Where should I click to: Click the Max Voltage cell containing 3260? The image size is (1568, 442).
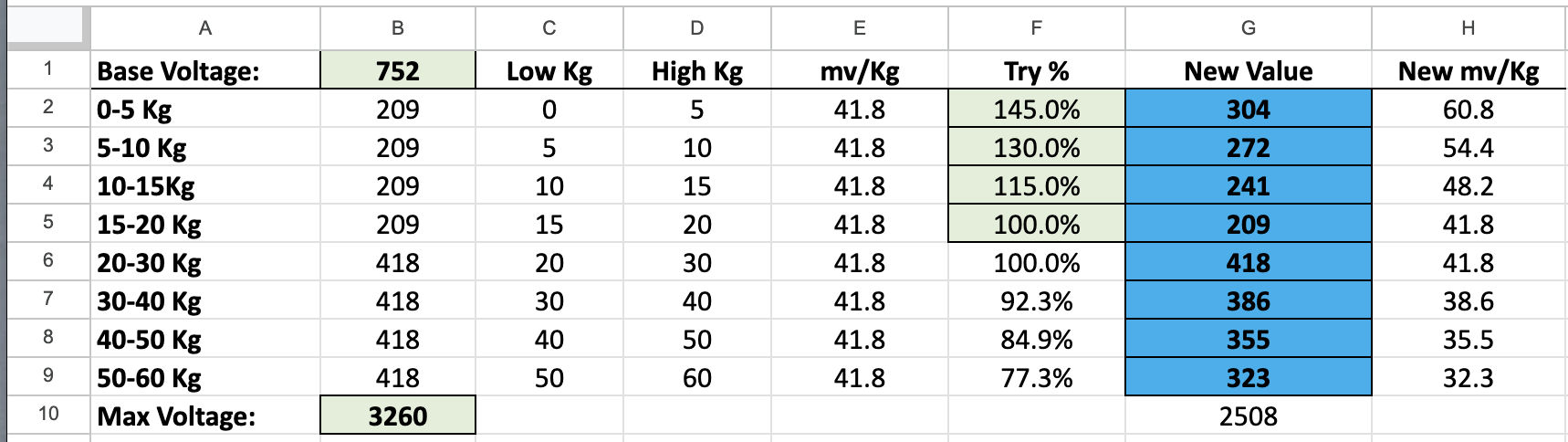[398, 416]
